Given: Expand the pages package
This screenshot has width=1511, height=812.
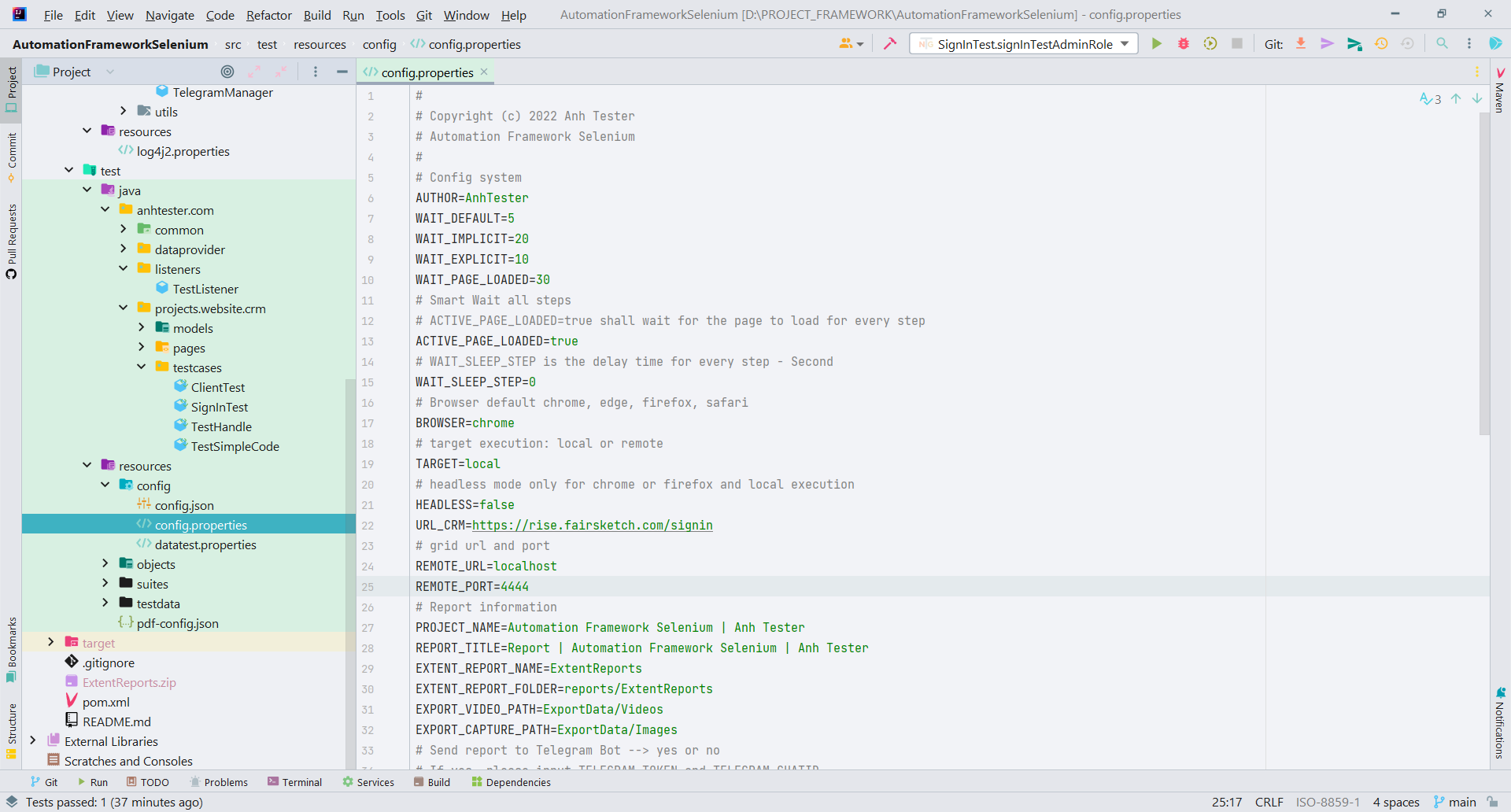Looking at the screenshot, I should click(141, 347).
